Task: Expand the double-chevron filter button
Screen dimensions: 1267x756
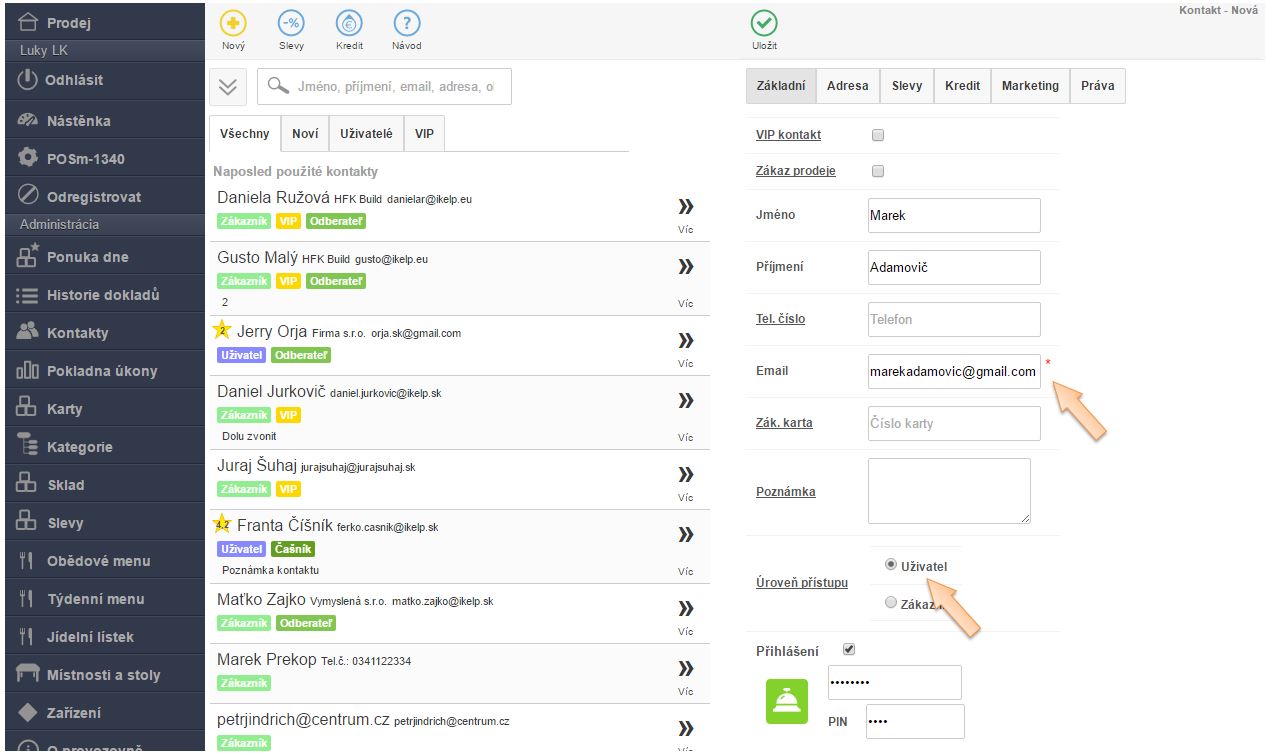Action: click(x=228, y=87)
